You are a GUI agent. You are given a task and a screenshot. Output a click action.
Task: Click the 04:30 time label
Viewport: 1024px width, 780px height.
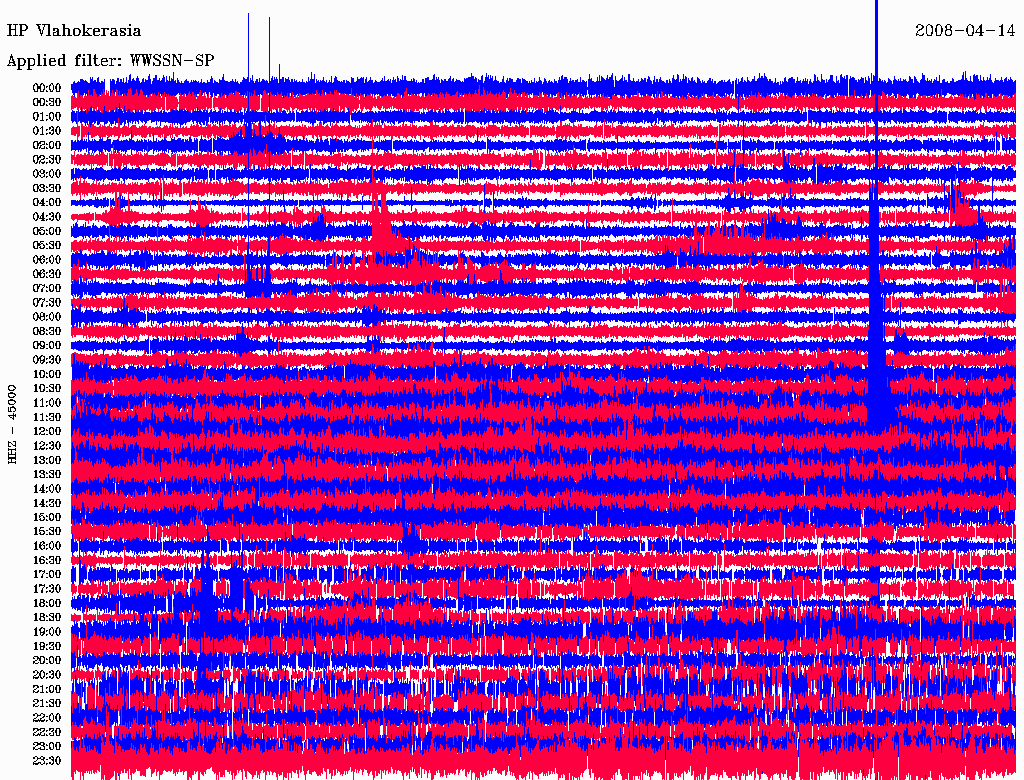(x=47, y=217)
